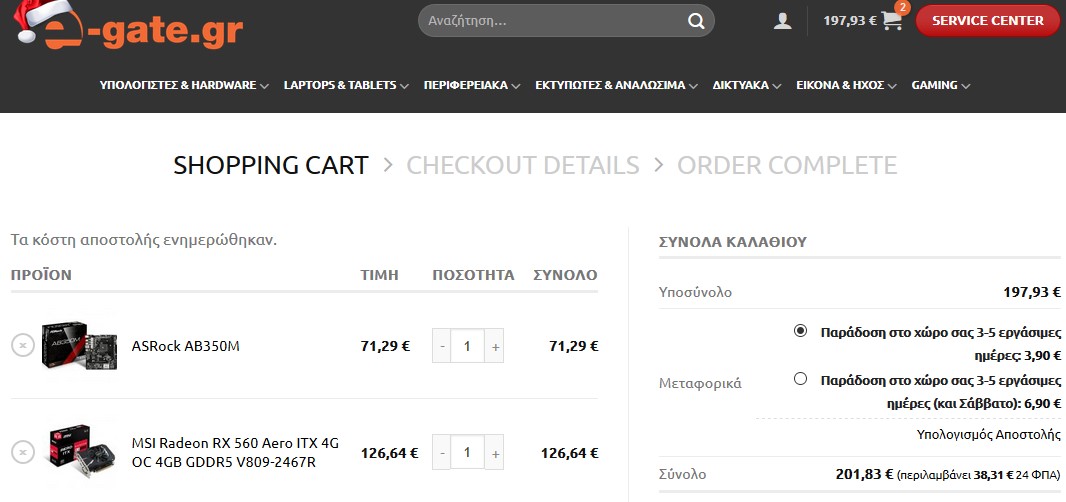This screenshot has height=502, width=1066.
Task: Click the 197,93 € cart total in header
Action: (x=850, y=21)
